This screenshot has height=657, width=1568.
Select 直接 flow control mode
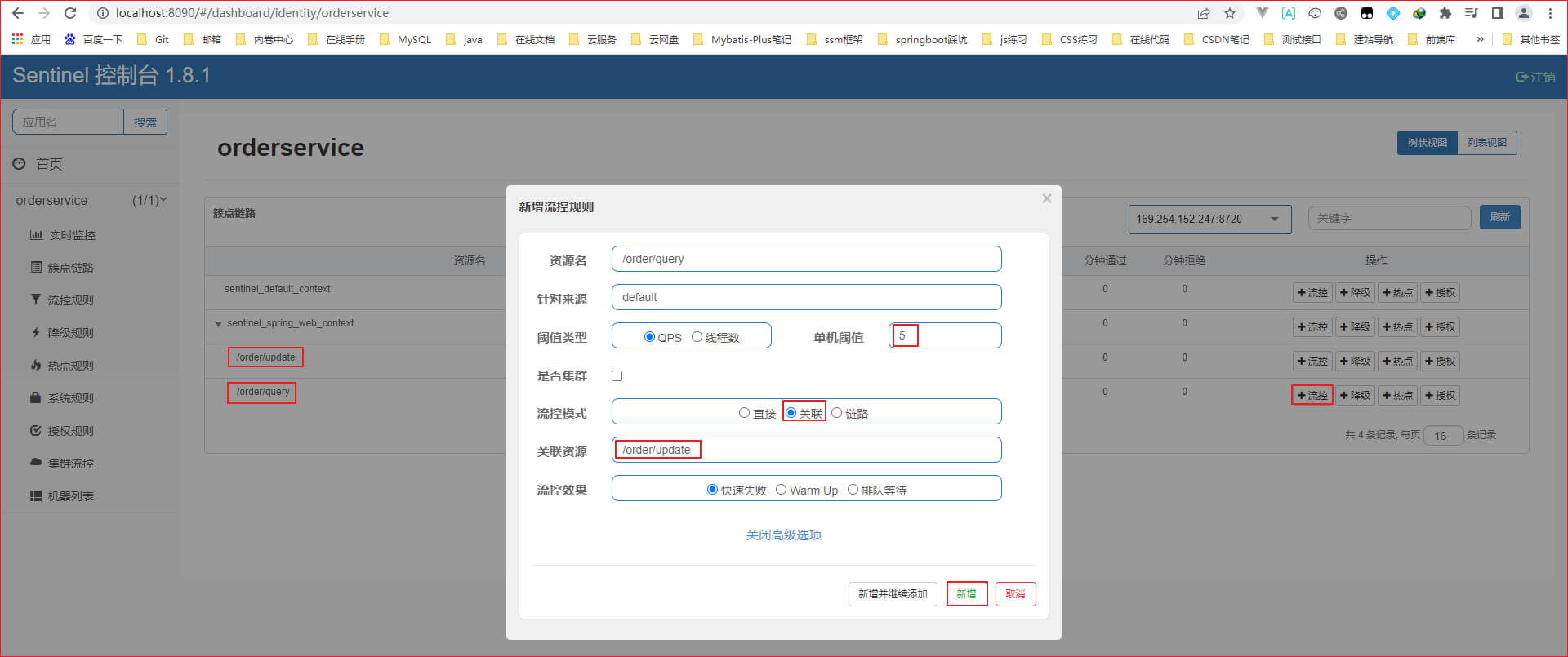(744, 413)
